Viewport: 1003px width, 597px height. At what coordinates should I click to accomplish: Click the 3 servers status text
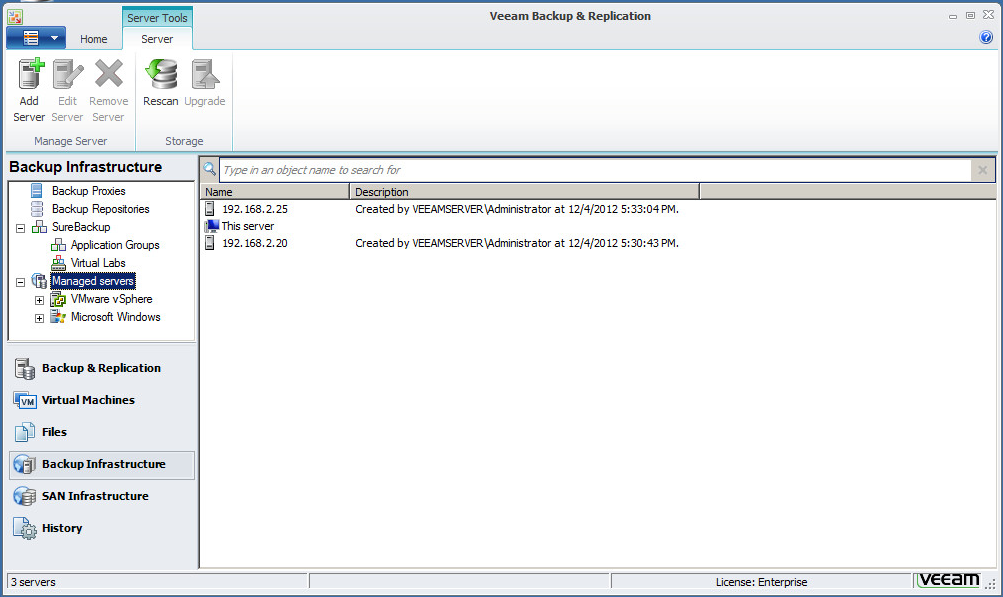pyautogui.click(x=33, y=582)
